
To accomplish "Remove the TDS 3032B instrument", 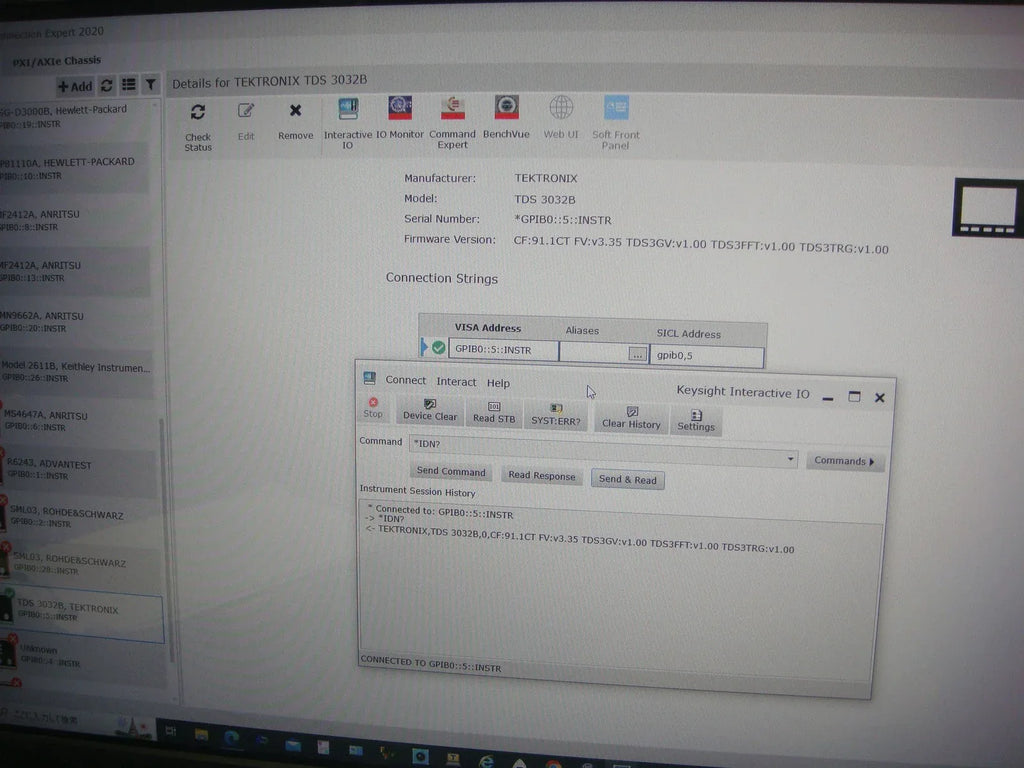I will coord(295,120).
